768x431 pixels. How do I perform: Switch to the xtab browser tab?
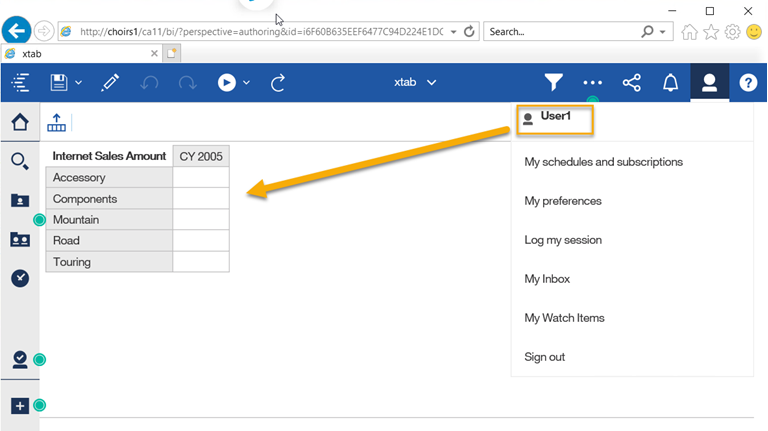click(x=81, y=53)
